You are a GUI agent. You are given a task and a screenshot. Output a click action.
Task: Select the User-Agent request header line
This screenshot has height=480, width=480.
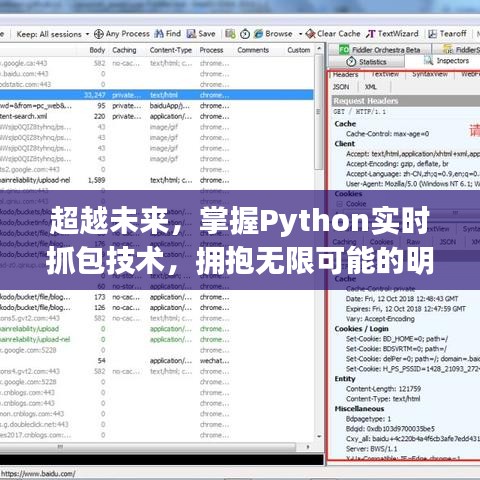pyautogui.click(x=413, y=184)
